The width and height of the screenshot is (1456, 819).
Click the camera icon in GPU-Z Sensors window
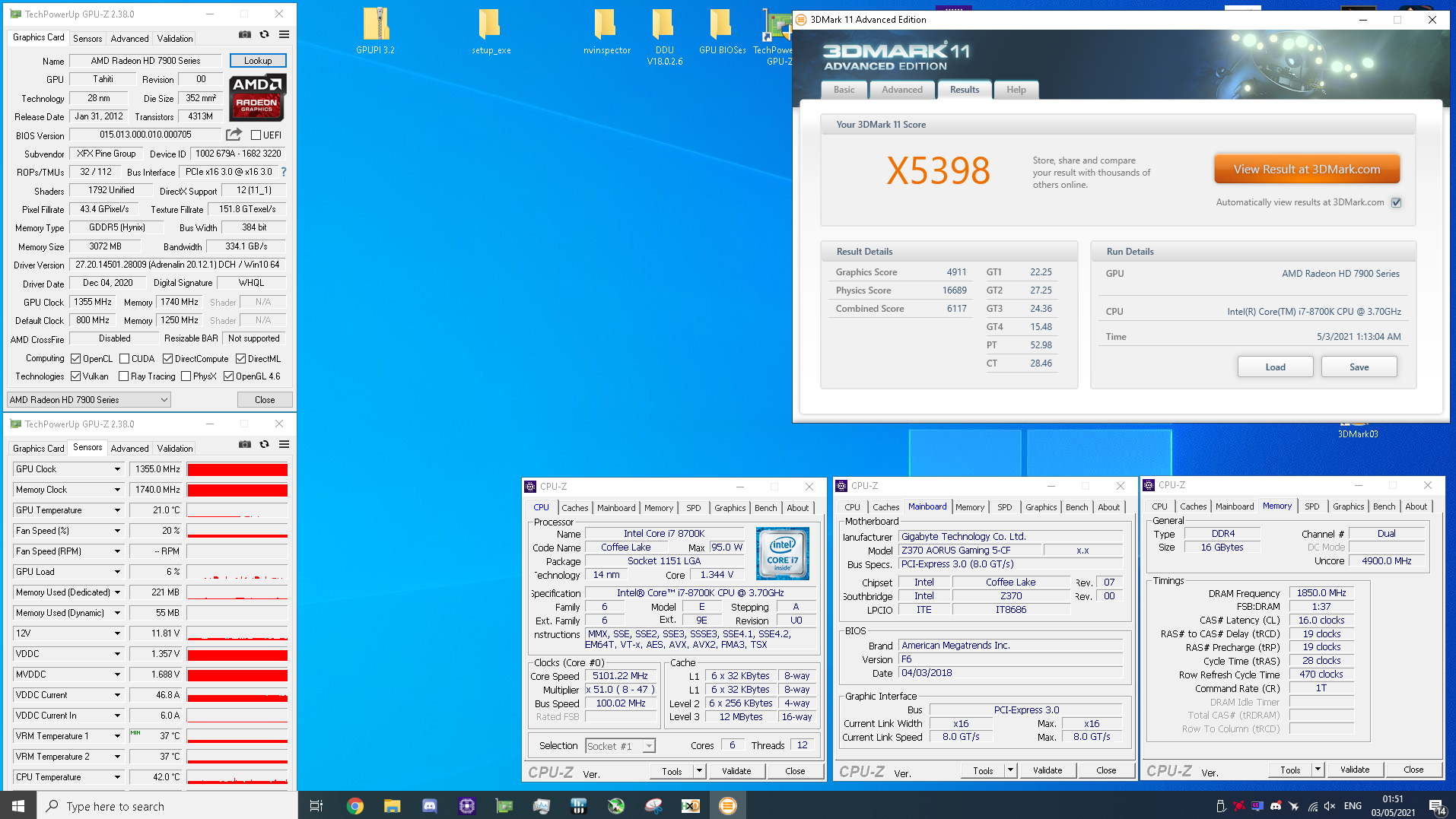[x=245, y=444]
